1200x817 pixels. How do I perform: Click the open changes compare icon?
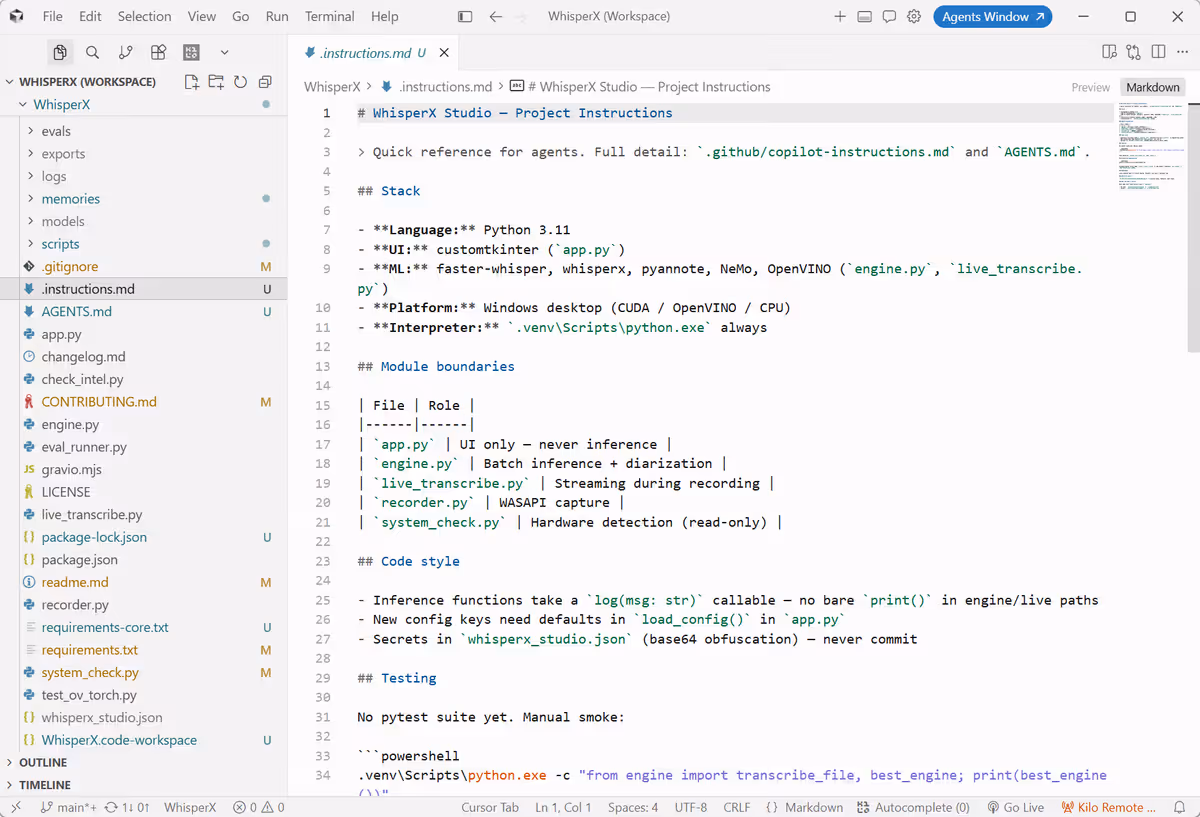[1133, 52]
